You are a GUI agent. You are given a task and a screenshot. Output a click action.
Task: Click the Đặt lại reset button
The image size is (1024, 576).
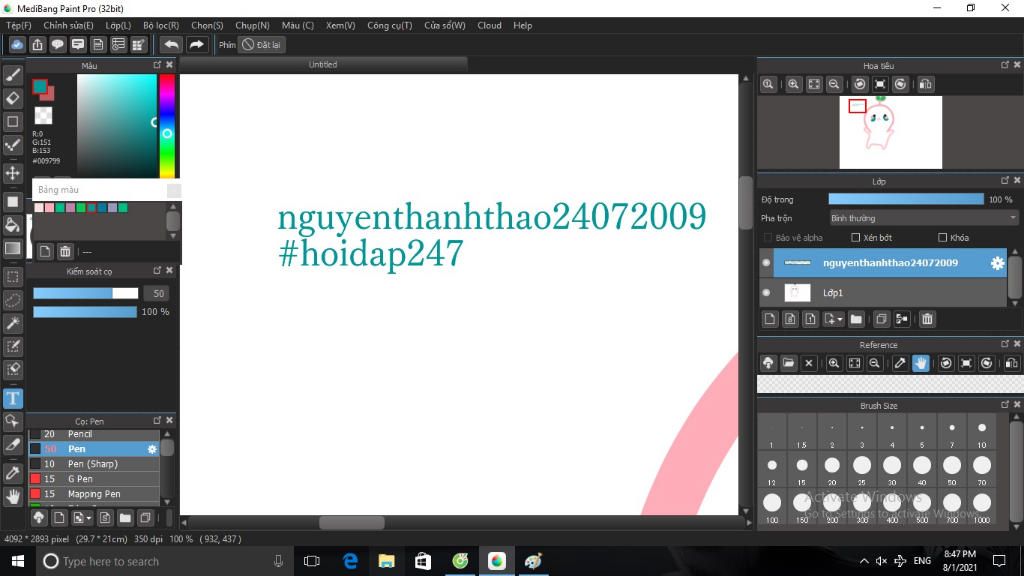point(261,44)
